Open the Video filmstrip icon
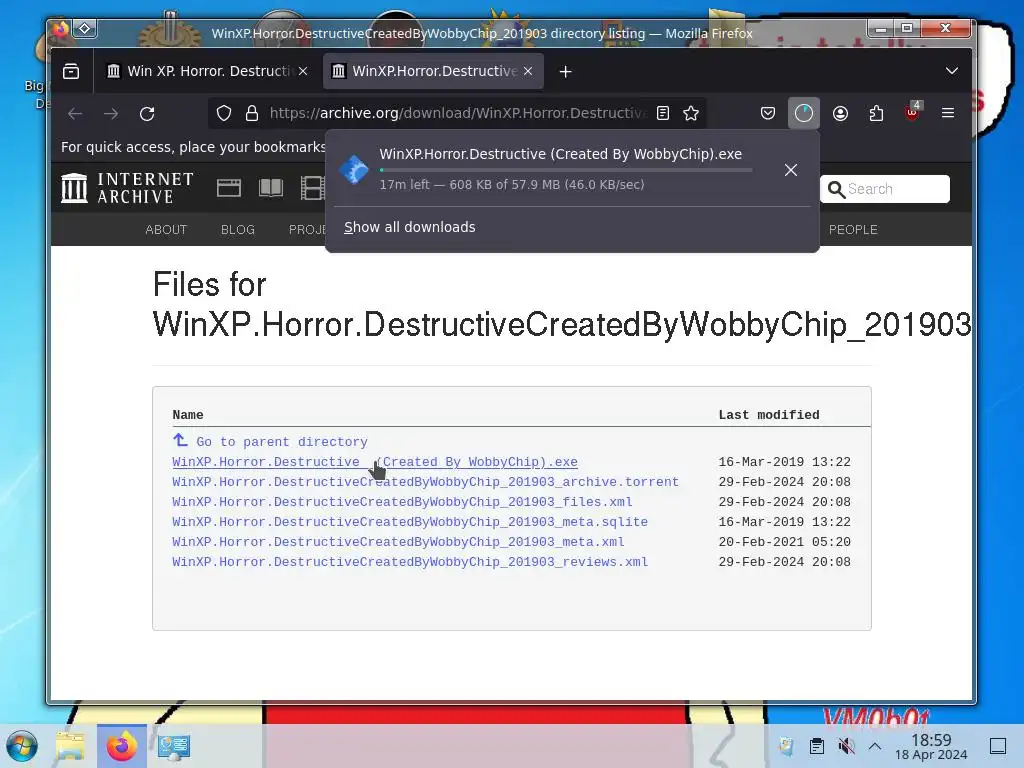Screen dimensions: 1024x768 coord(312,188)
